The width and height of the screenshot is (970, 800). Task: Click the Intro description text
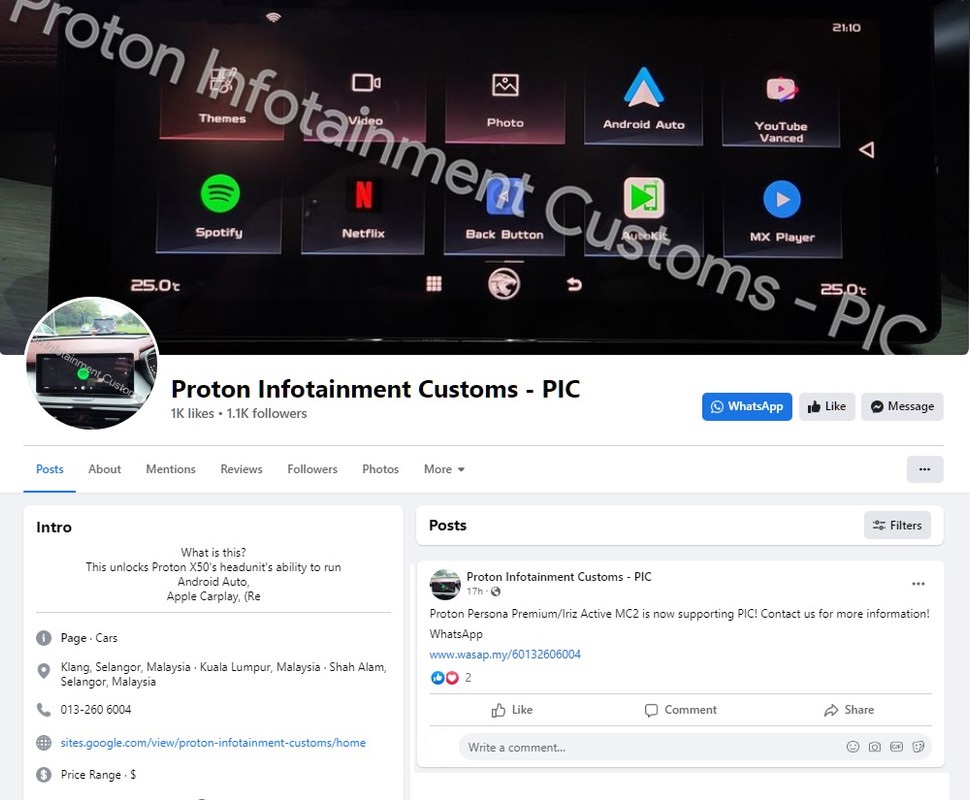pos(213,574)
